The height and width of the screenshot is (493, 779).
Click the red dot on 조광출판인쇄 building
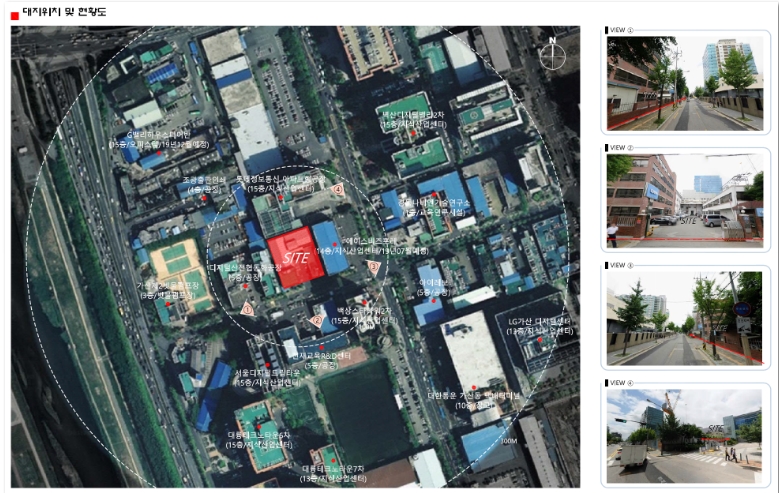click(204, 198)
